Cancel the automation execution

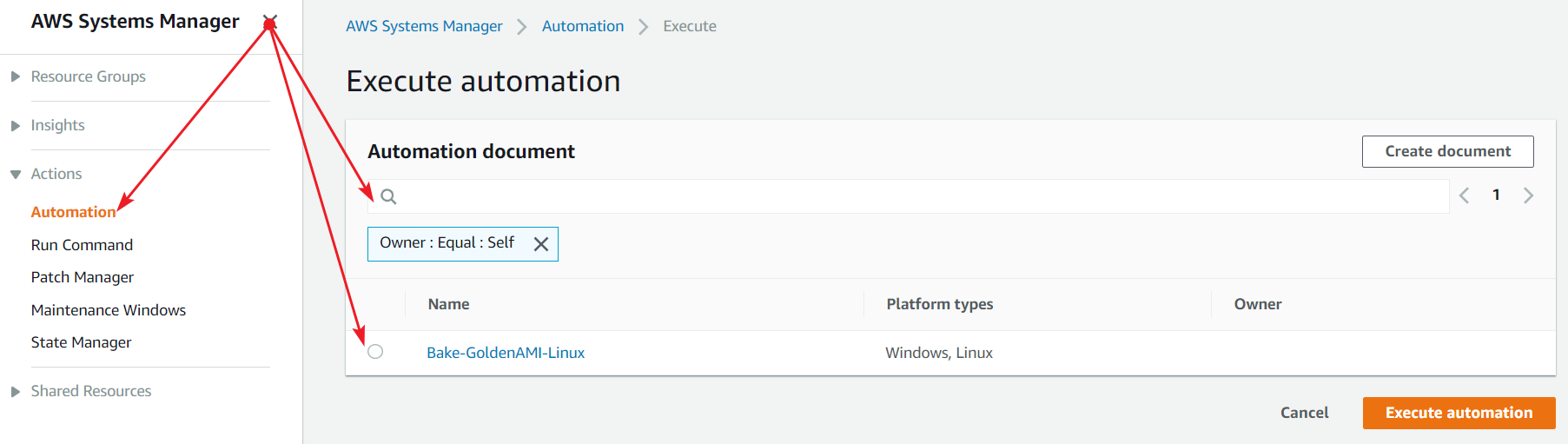pyautogui.click(x=1304, y=413)
